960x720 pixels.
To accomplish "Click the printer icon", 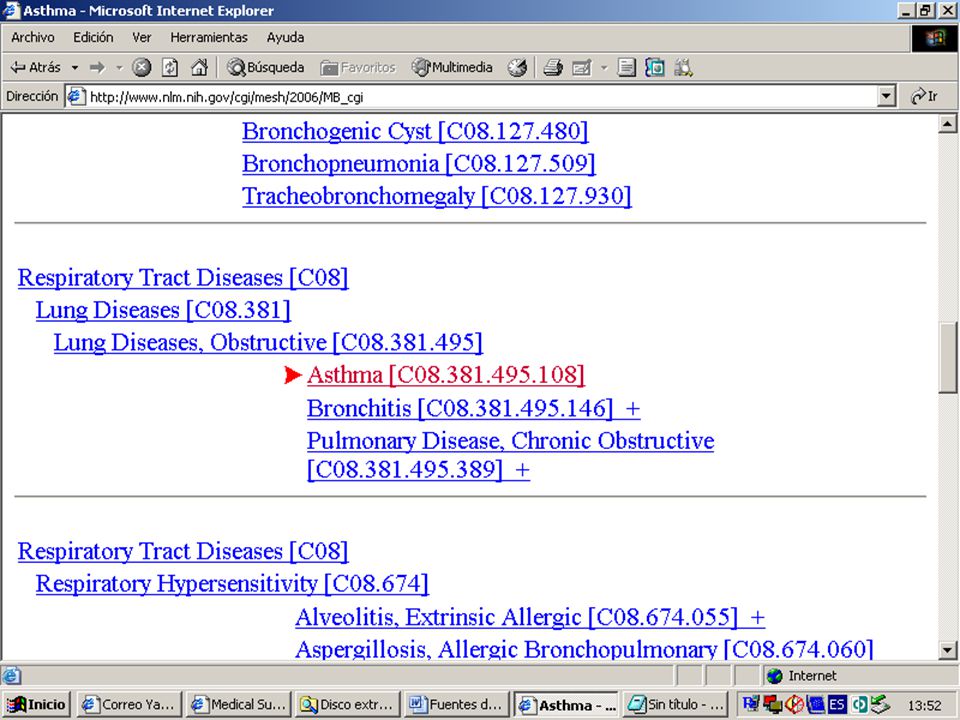I will 553,67.
